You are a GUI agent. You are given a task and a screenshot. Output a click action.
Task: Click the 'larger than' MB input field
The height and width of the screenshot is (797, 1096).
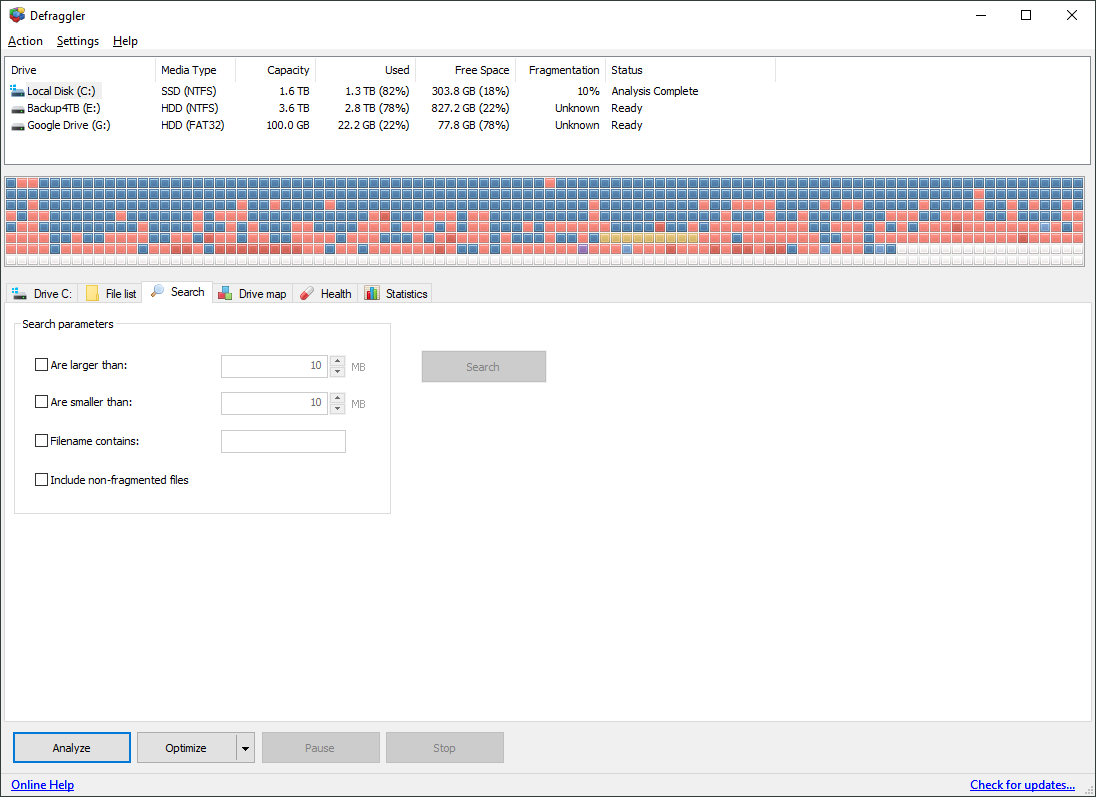click(274, 366)
